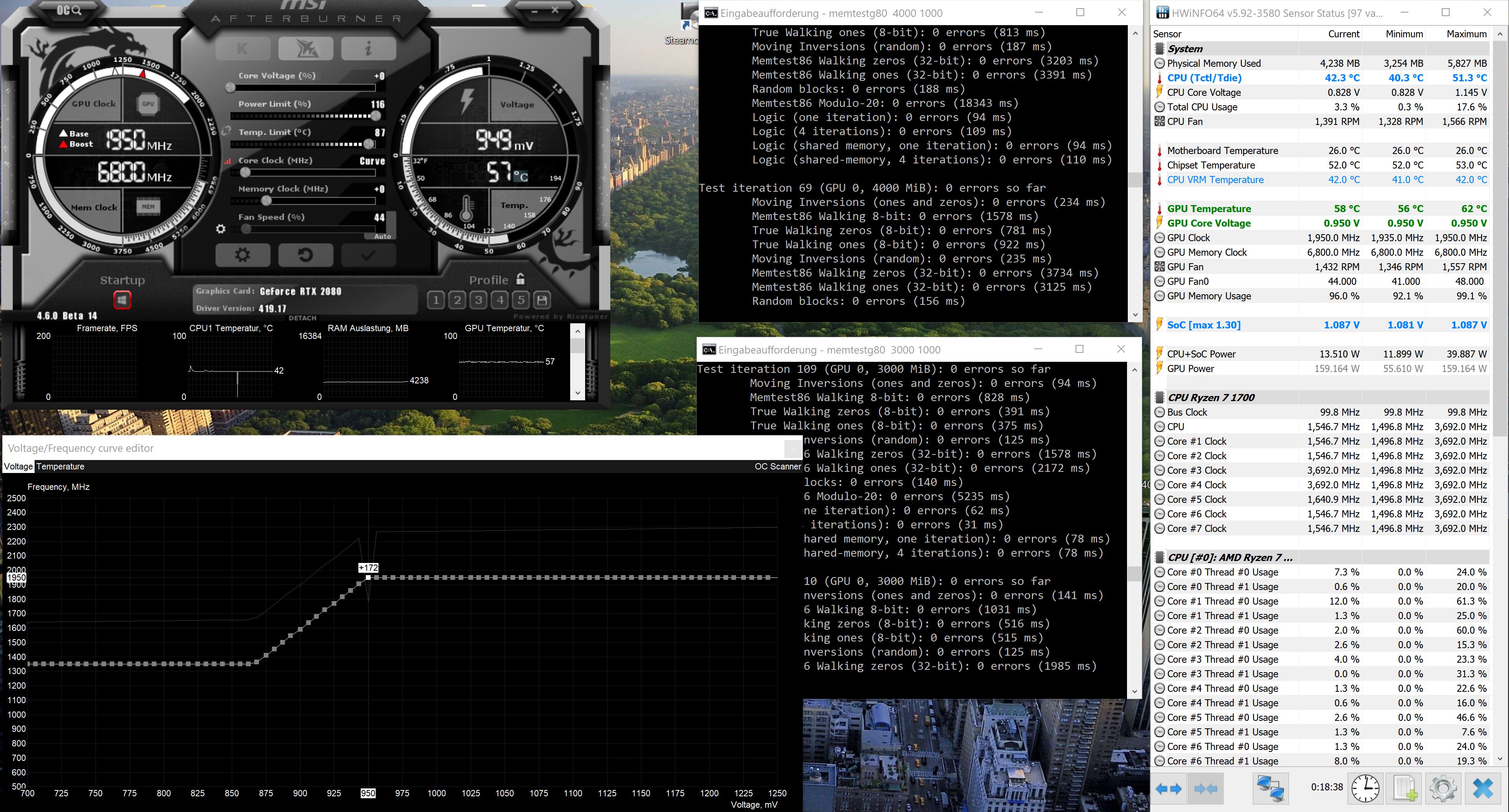Click the jet-plane icon button in Afterburner
Image resolution: width=1509 pixels, height=812 pixels.
click(306, 49)
